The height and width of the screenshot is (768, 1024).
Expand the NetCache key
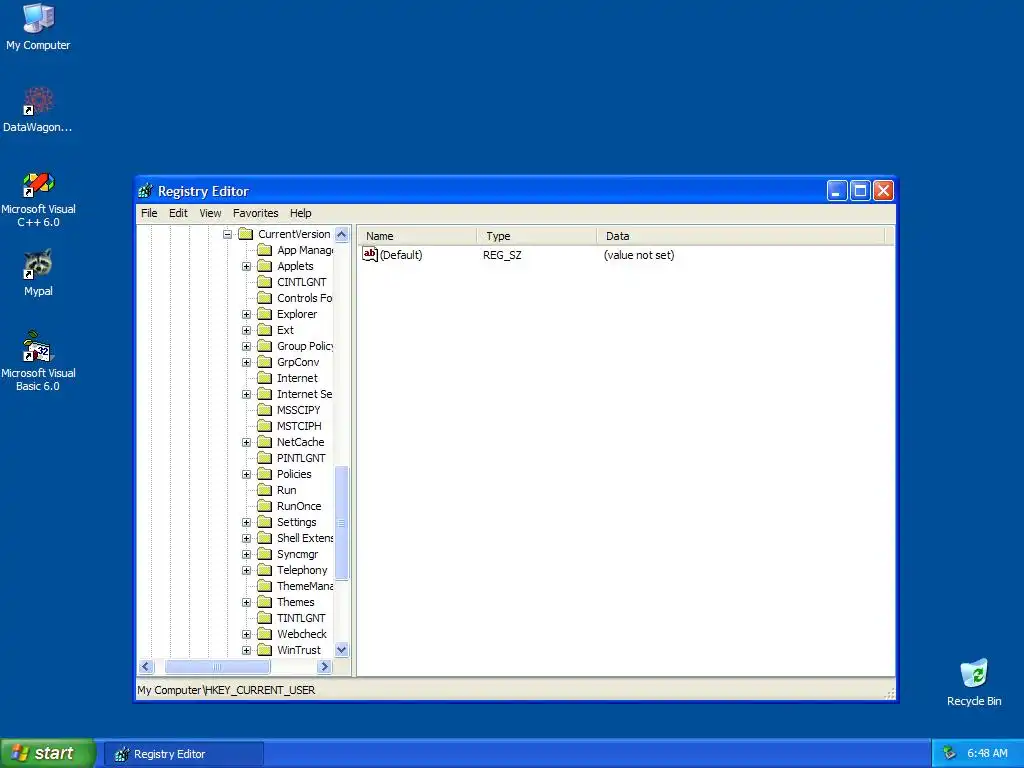coord(246,442)
